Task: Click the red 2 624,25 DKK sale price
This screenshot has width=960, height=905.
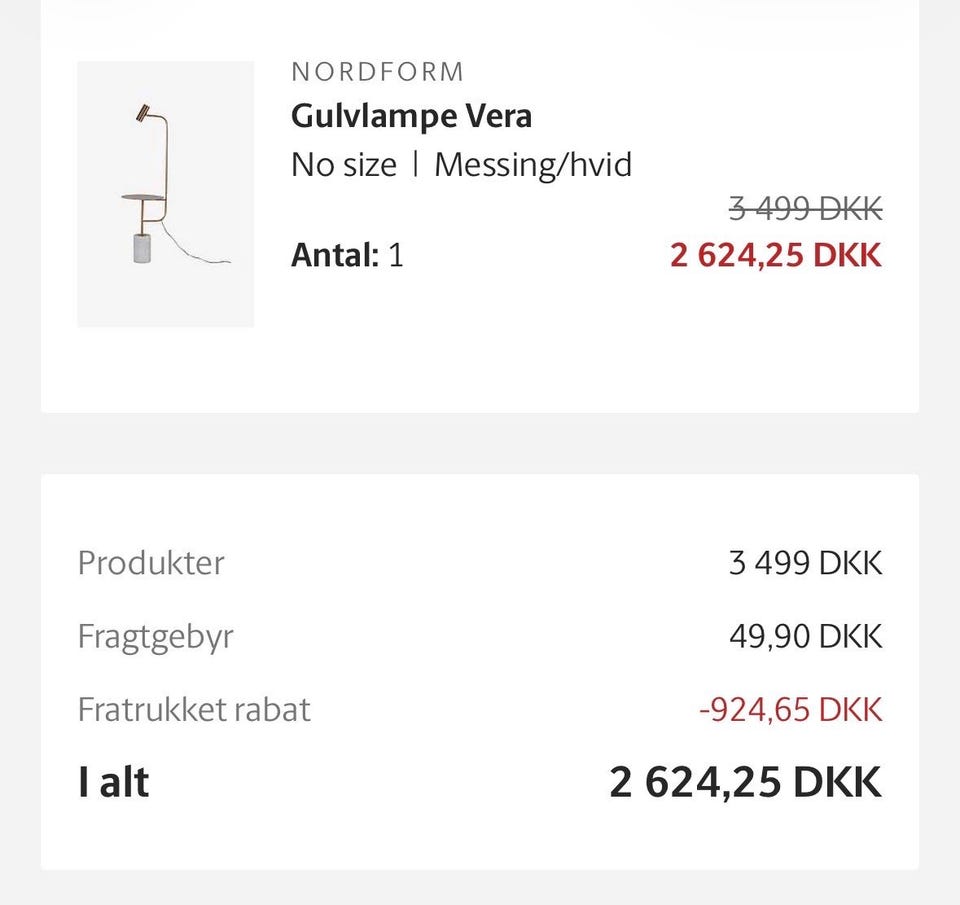Action: click(x=776, y=255)
